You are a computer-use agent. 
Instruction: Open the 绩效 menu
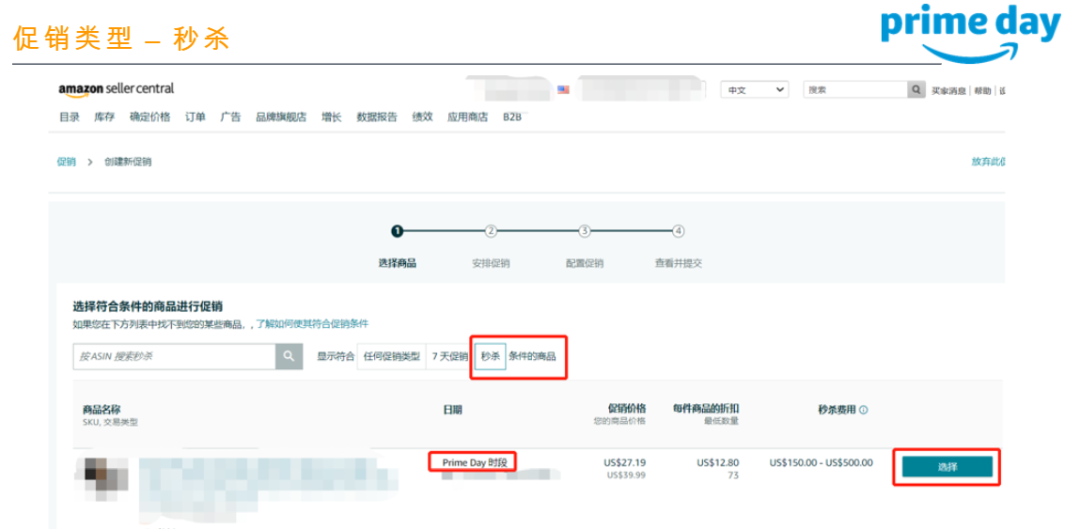pyautogui.click(x=422, y=117)
